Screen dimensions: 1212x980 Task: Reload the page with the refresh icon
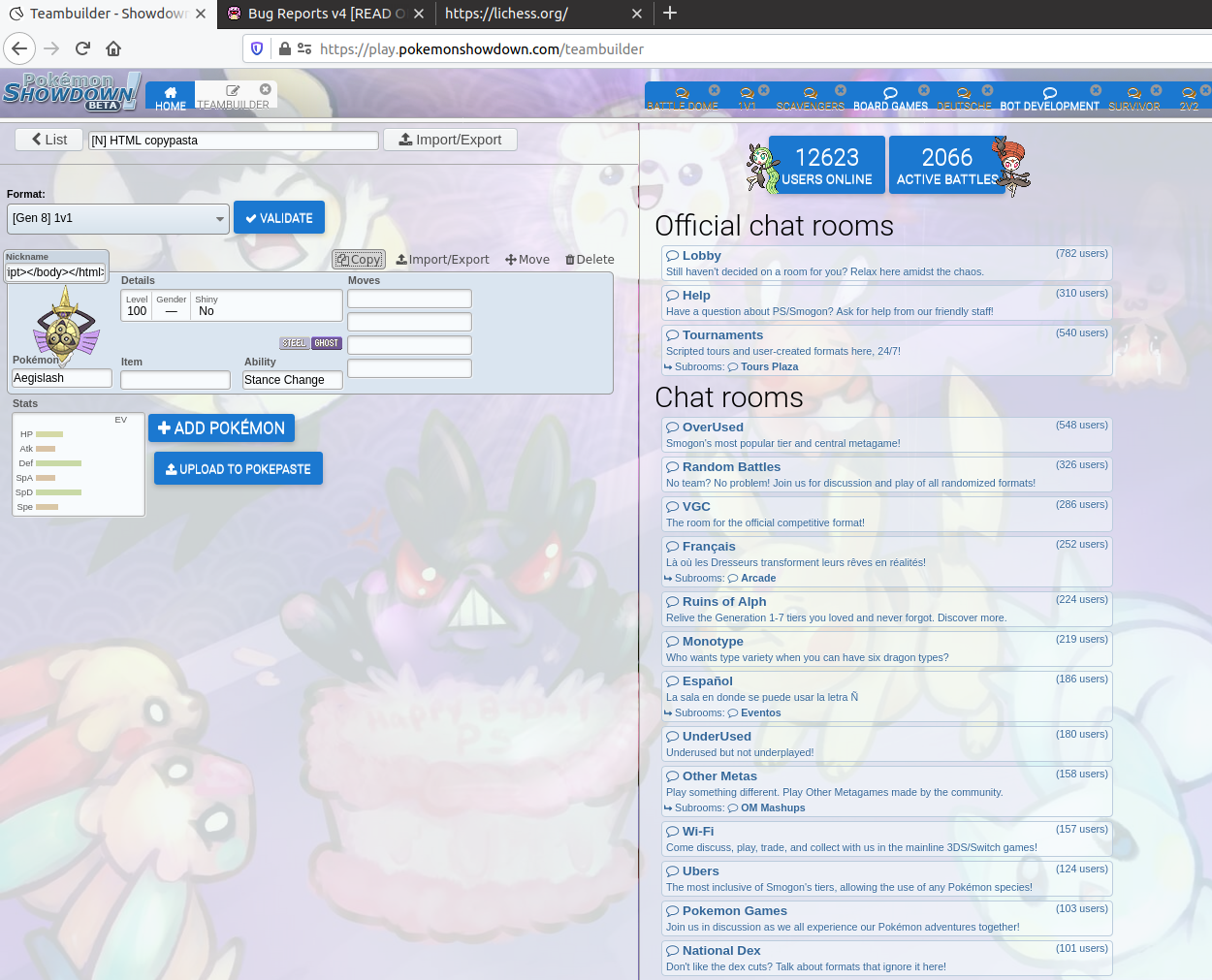[x=82, y=48]
